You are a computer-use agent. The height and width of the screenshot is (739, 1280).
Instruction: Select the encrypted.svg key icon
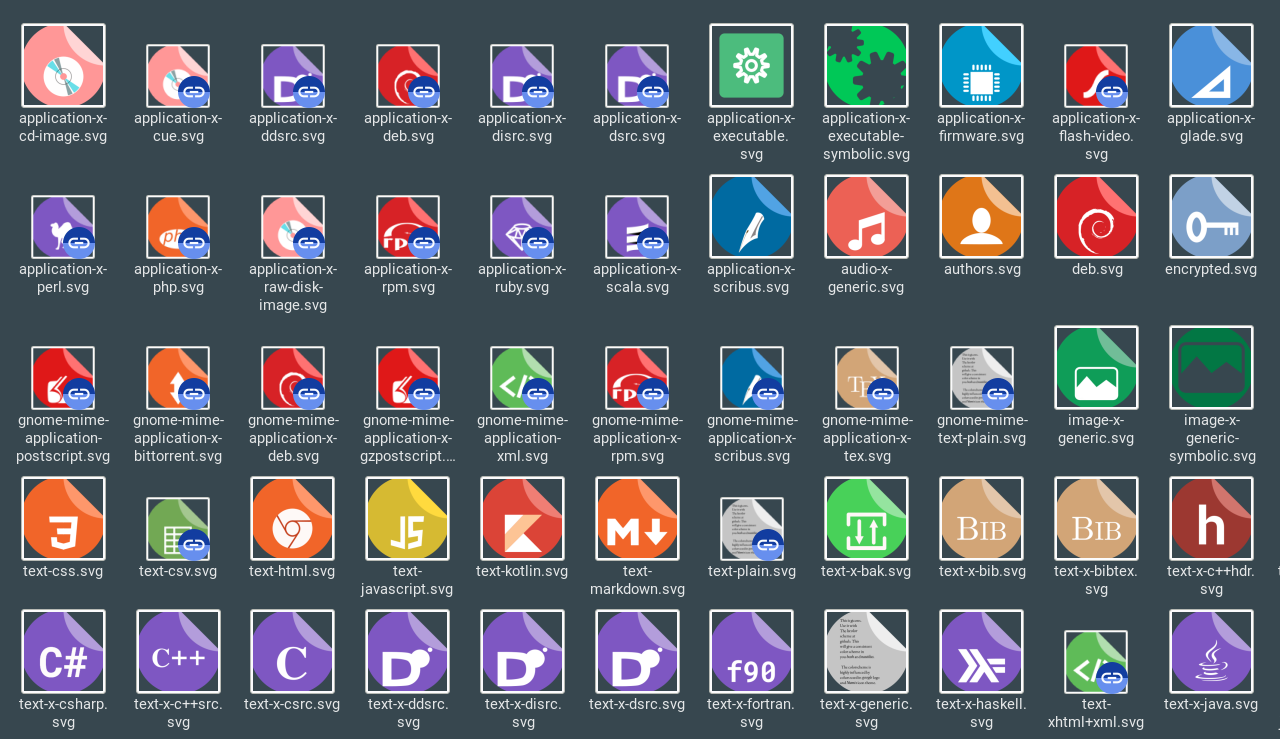(1211, 216)
